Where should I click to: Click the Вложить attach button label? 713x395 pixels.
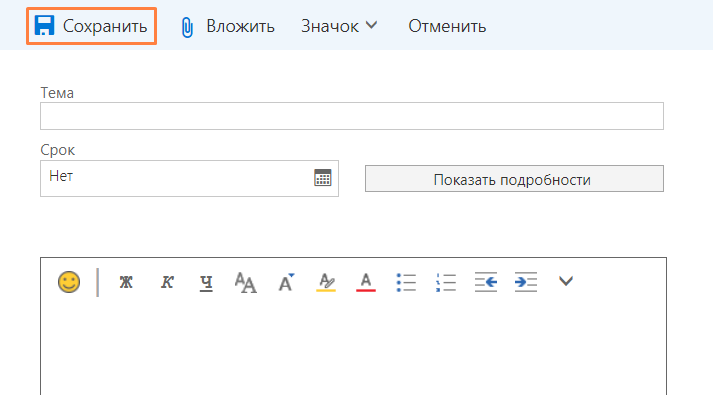point(240,26)
